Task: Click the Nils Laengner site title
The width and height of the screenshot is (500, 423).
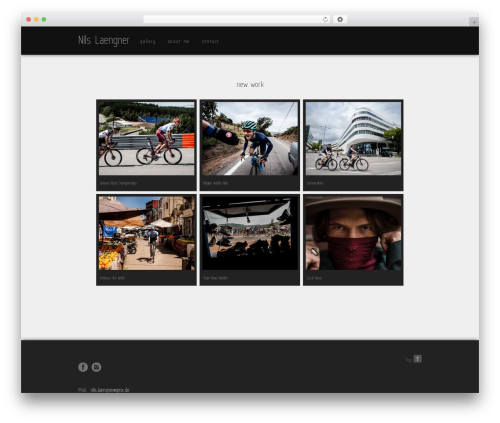Action: pos(103,40)
